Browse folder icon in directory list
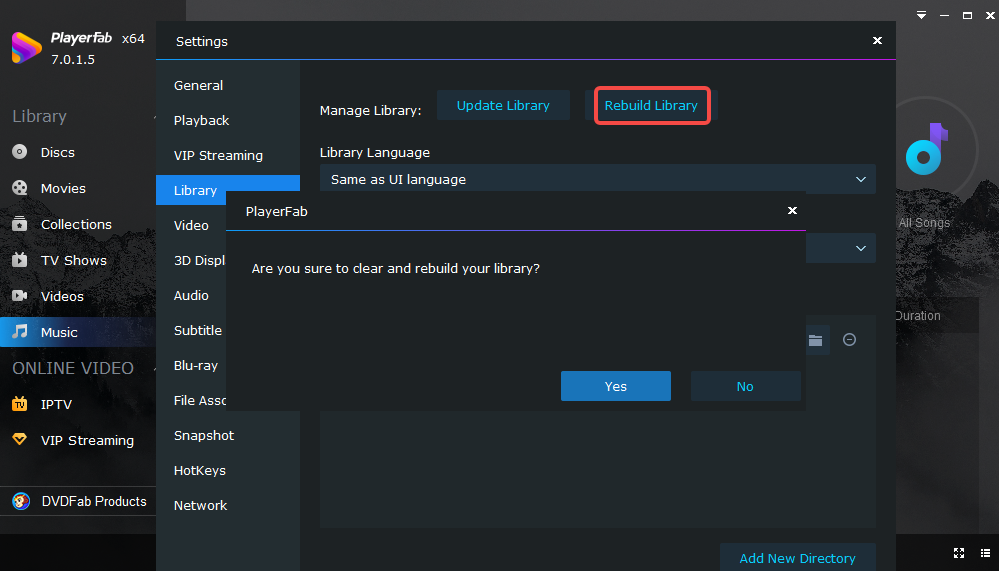This screenshot has width=999, height=571. tap(816, 340)
